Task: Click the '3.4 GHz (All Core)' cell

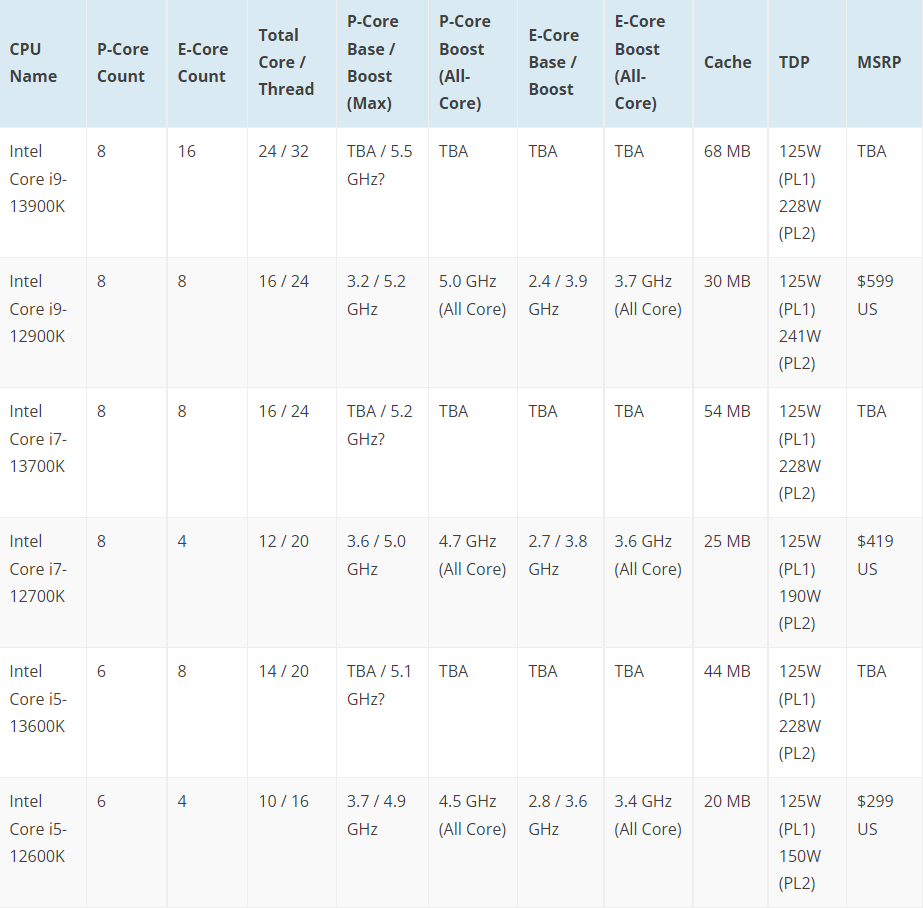Action: [648, 816]
